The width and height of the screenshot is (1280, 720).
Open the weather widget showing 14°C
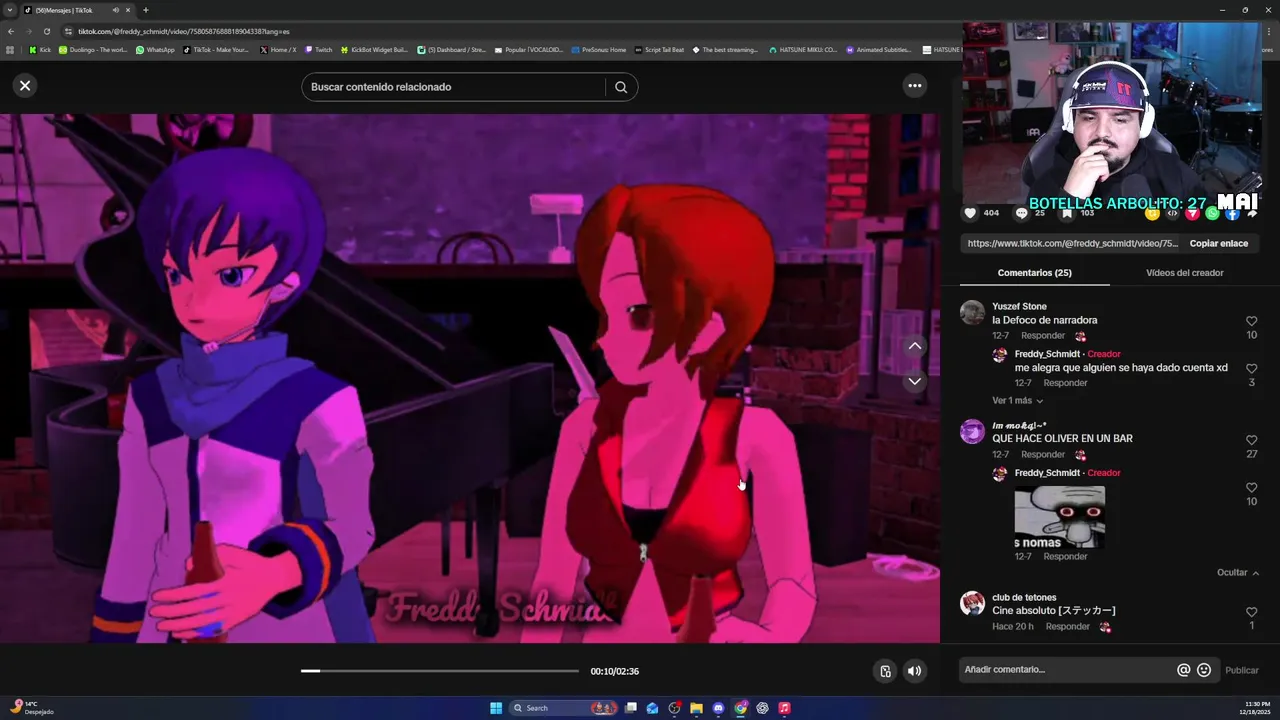(32, 708)
